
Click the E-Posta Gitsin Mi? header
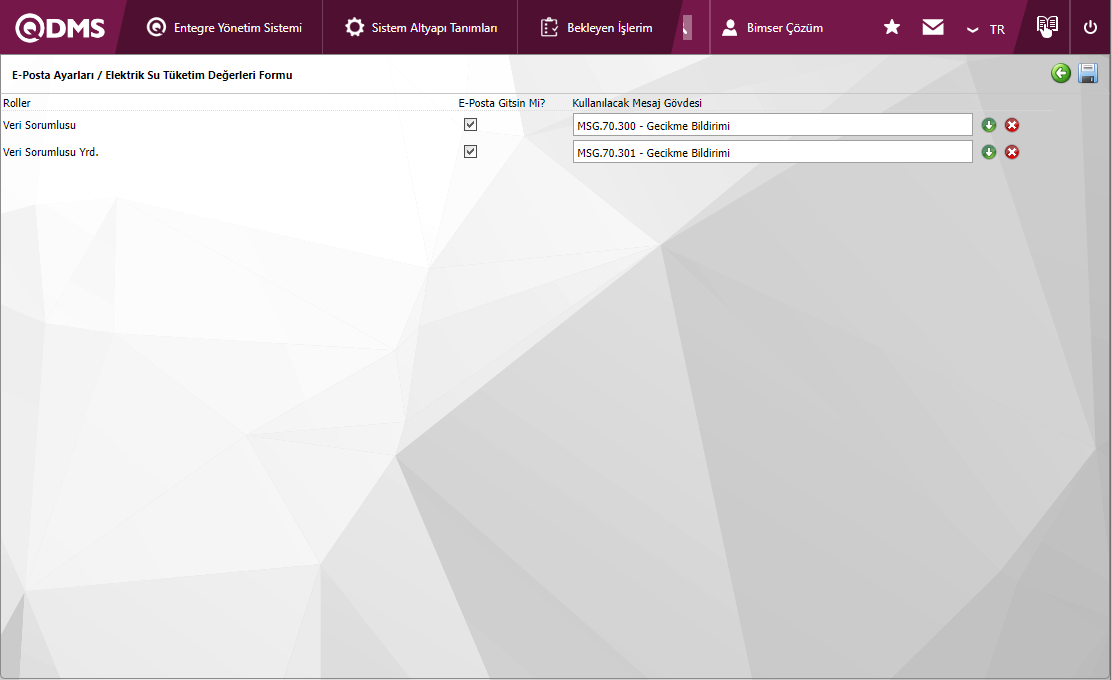tap(501, 103)
